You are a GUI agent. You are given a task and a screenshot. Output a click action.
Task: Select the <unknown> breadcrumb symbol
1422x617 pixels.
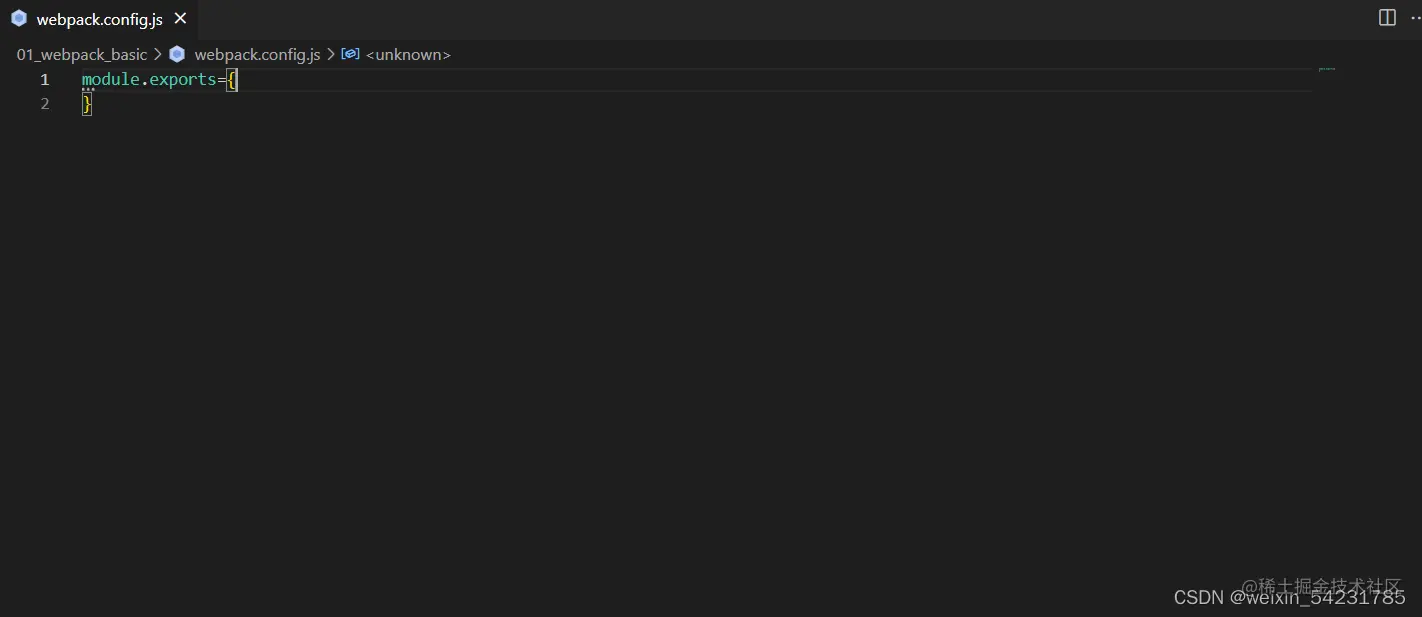pyautogui.click(x=408, y=54)
